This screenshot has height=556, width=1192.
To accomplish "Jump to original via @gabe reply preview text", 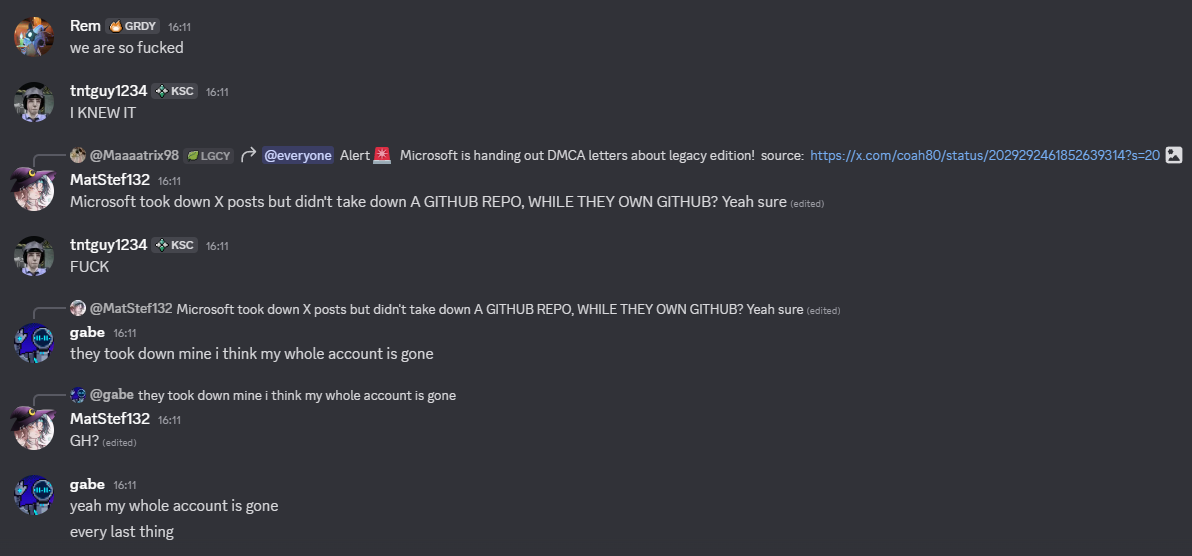I will pos(296,396).
